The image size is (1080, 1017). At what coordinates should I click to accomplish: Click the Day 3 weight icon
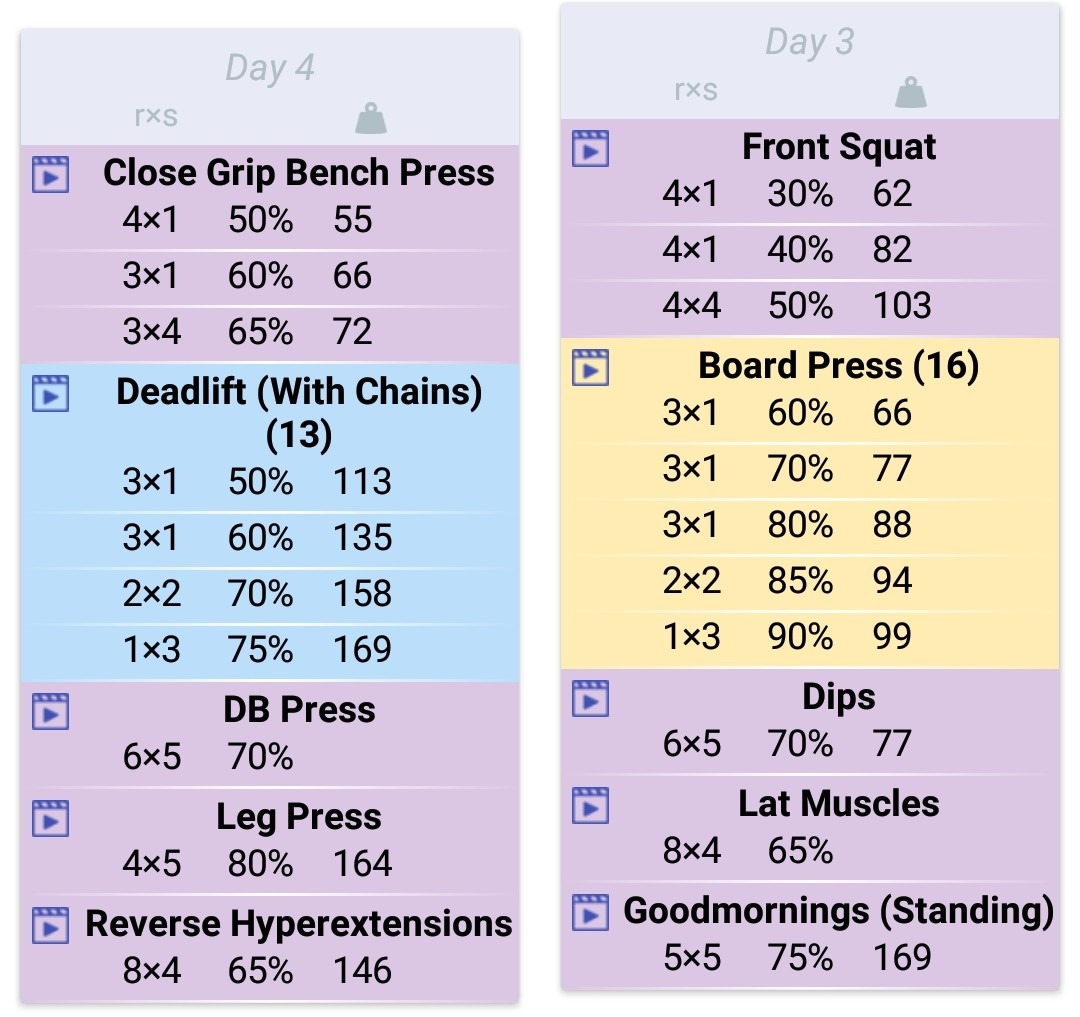(x=910, y=93)
